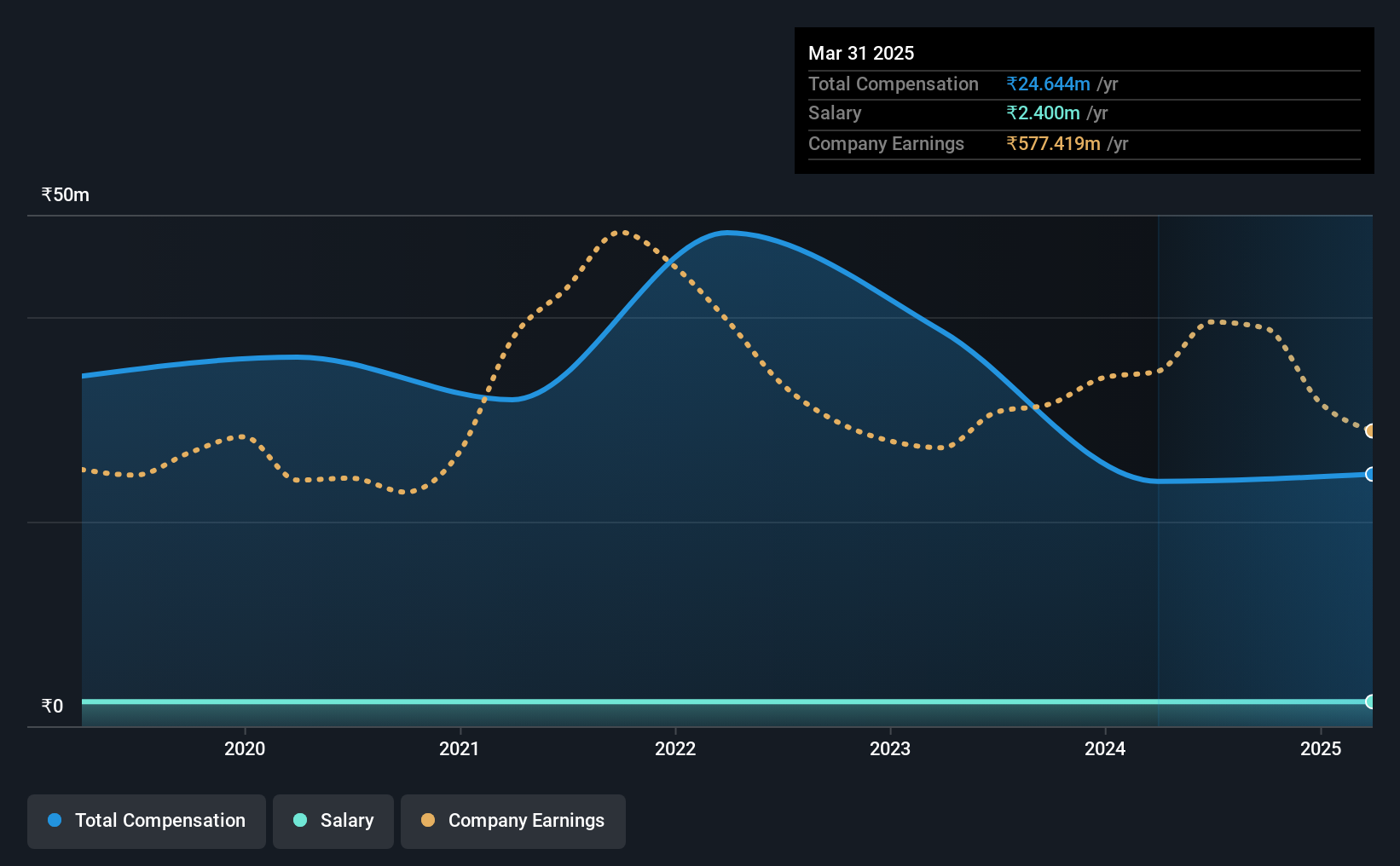This screenshot has width=1400, height=866.
Task: Toggle the Salary legend button
Action: coord(333,821)
